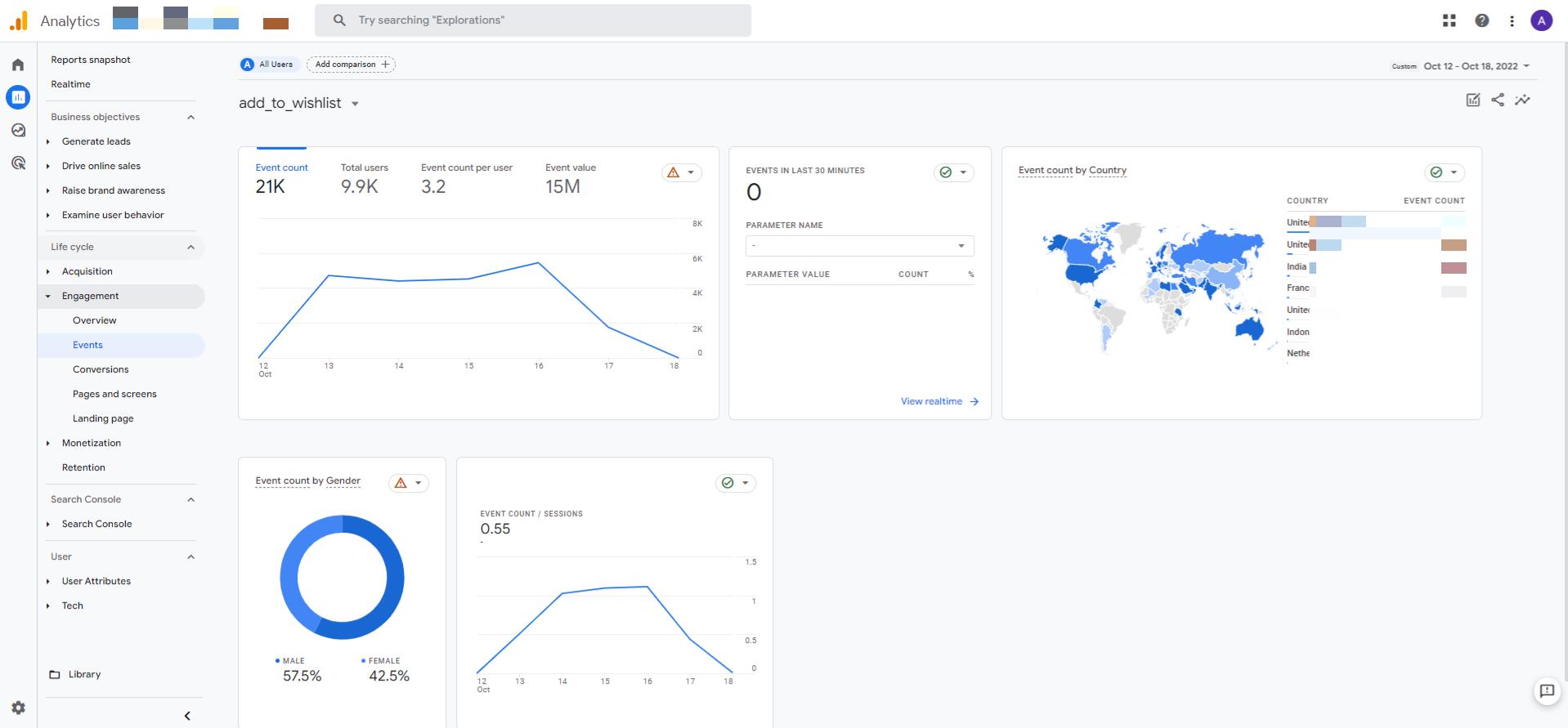Open Reports snapshot
The image size is (1568, 728).
coord(91,60)
